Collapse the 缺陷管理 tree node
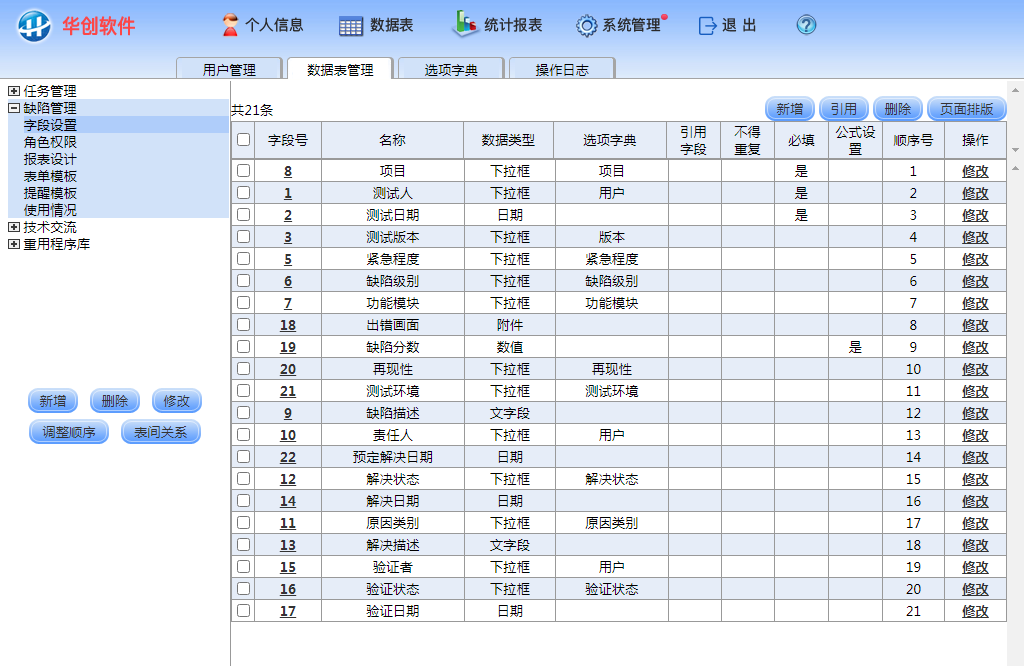This screenshot has width=1024, height=666. coord(14,108)
